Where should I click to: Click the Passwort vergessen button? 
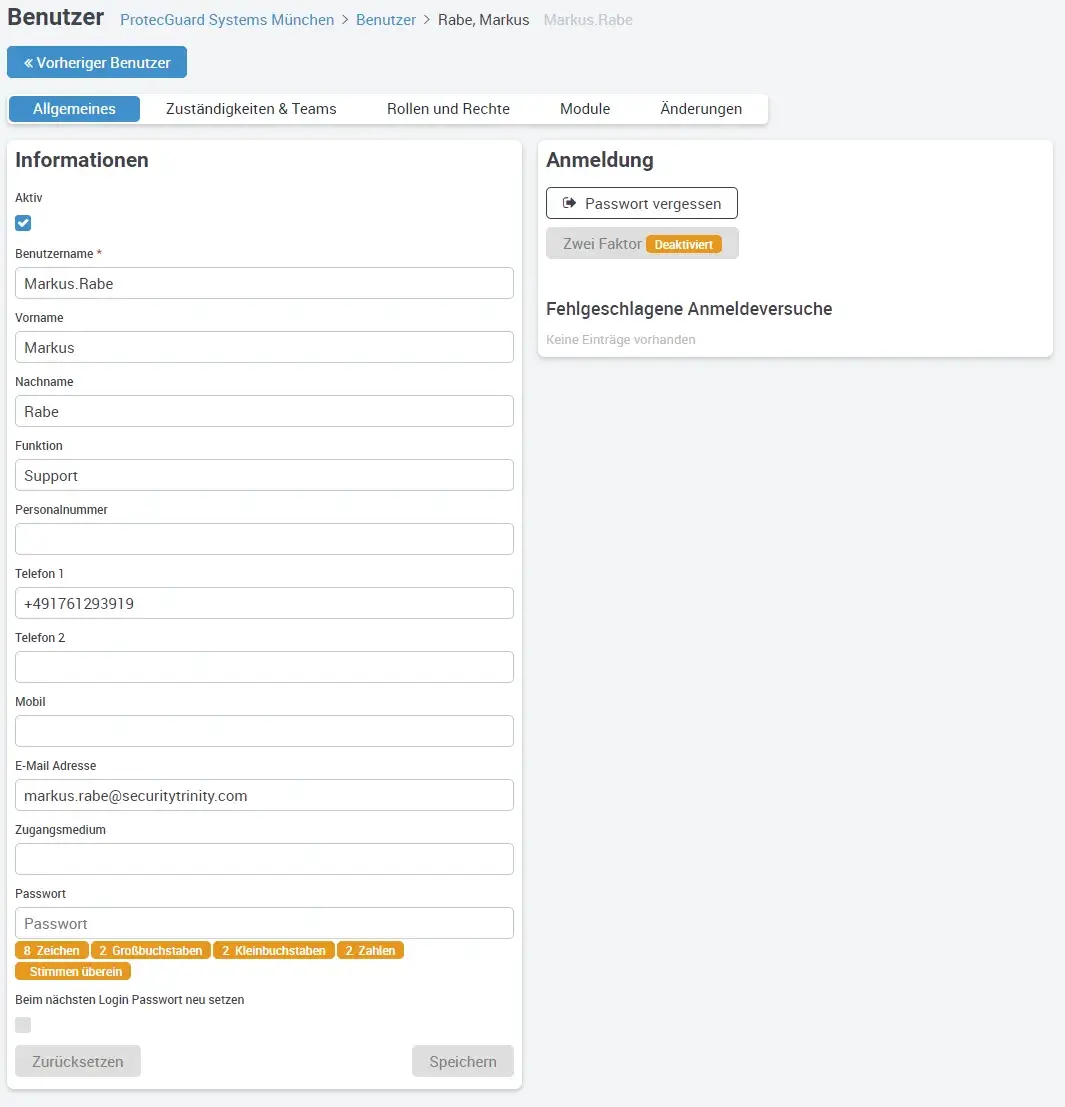coord(641,203)
